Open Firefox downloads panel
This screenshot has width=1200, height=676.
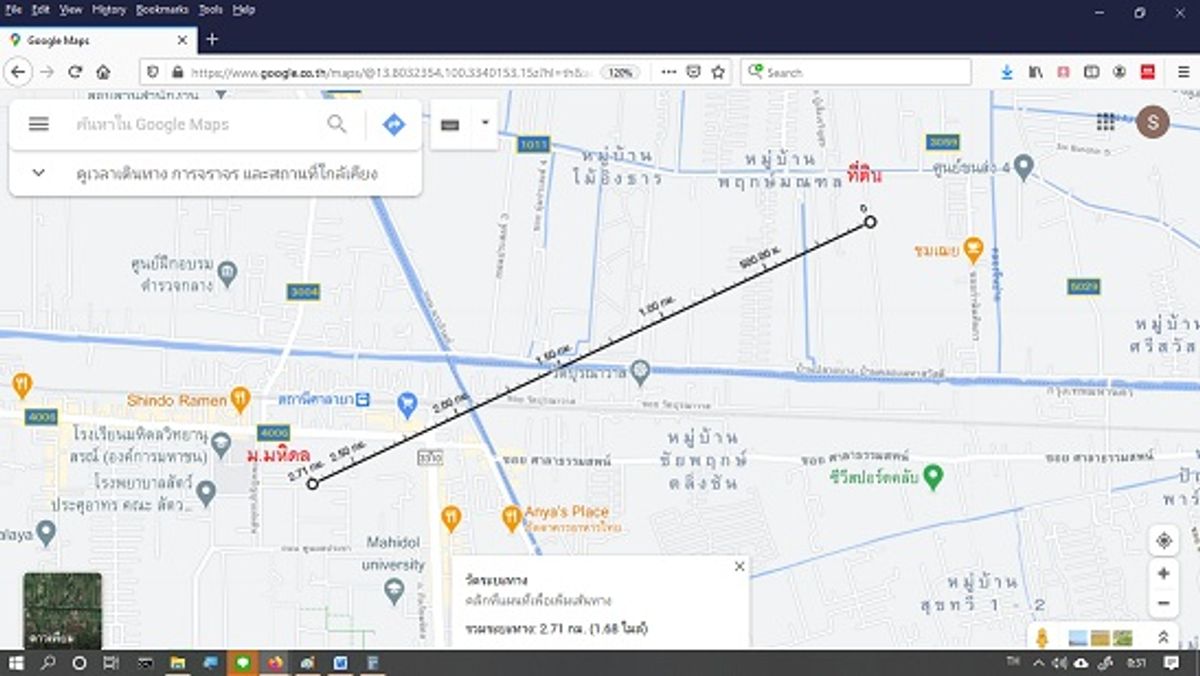[1007, 72]
